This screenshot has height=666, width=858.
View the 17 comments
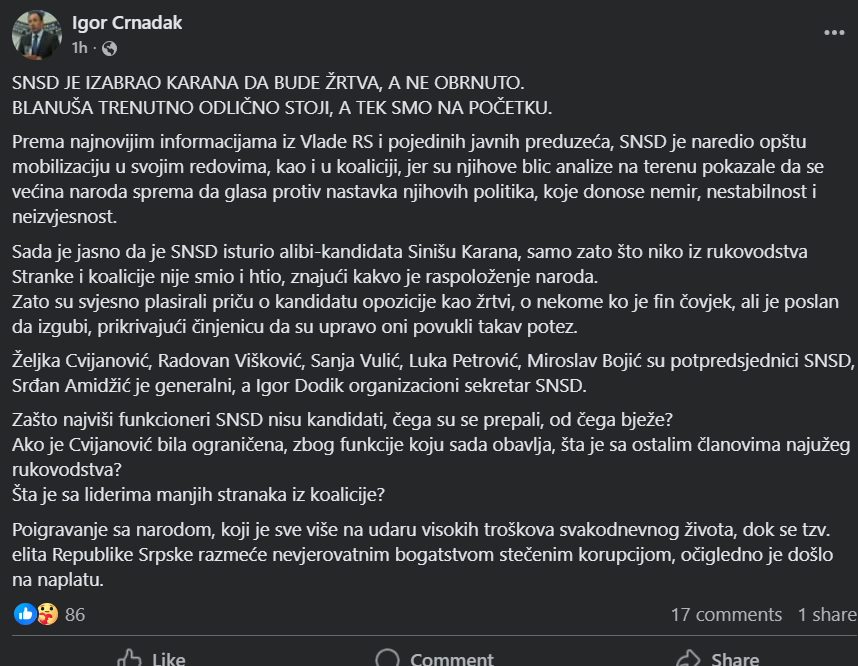726,615
